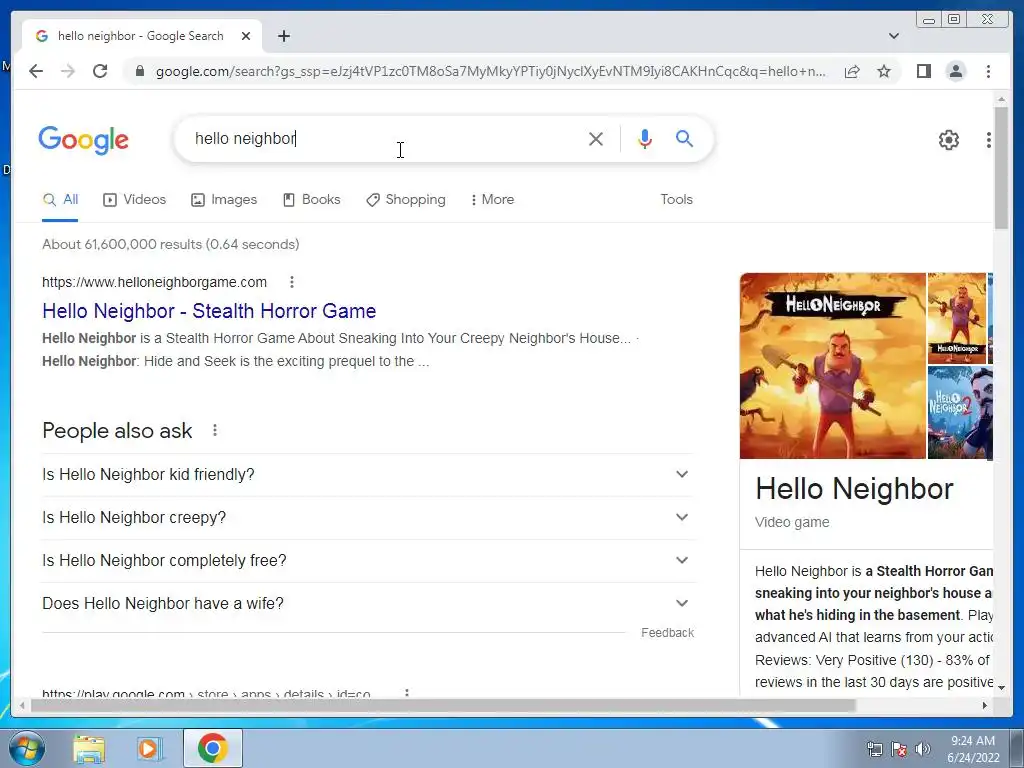
Task: Open a new tab with plus button
Action: (x=283, y=36)
